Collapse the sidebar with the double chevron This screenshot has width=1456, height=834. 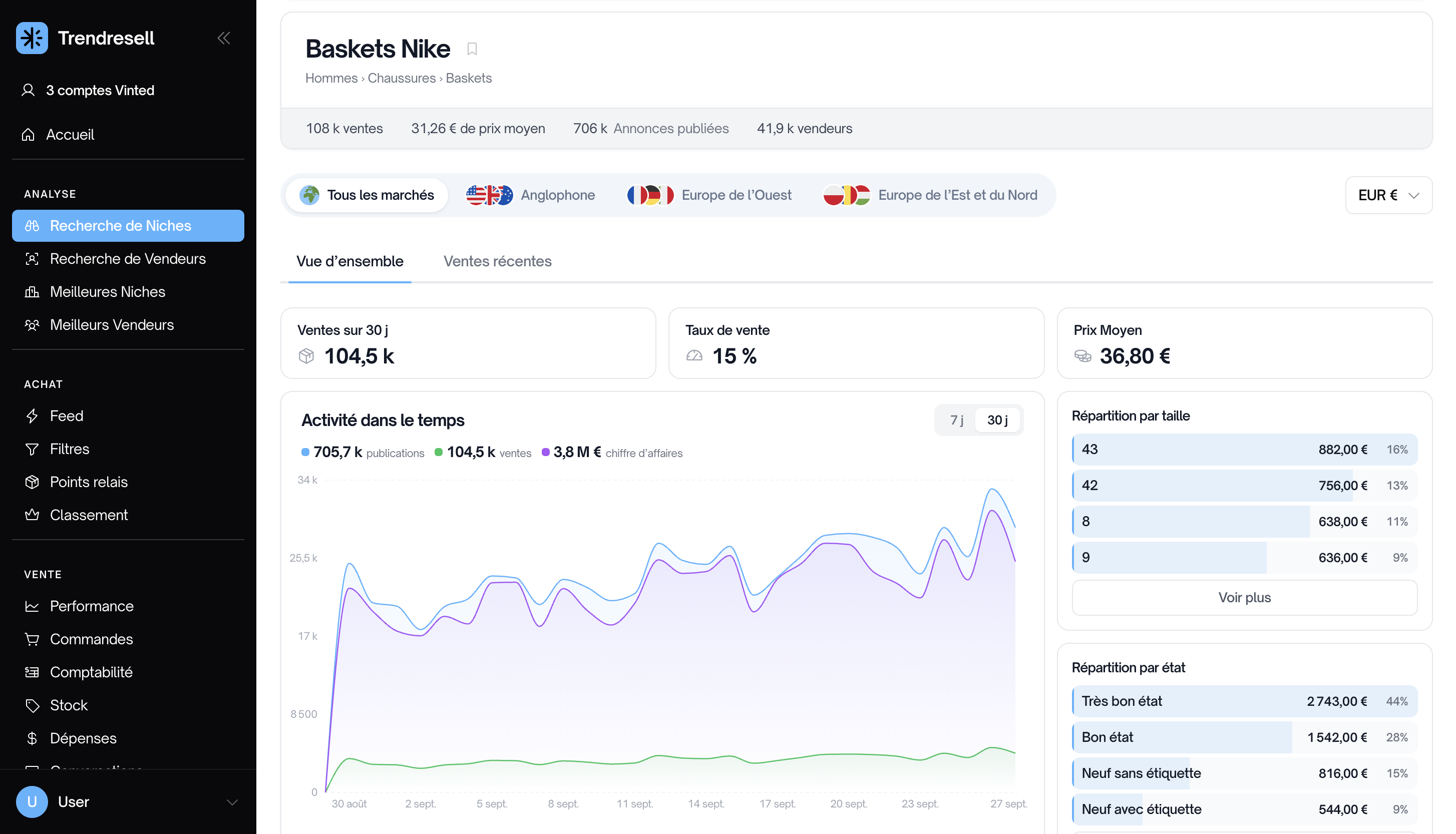[x=224, y=38]
